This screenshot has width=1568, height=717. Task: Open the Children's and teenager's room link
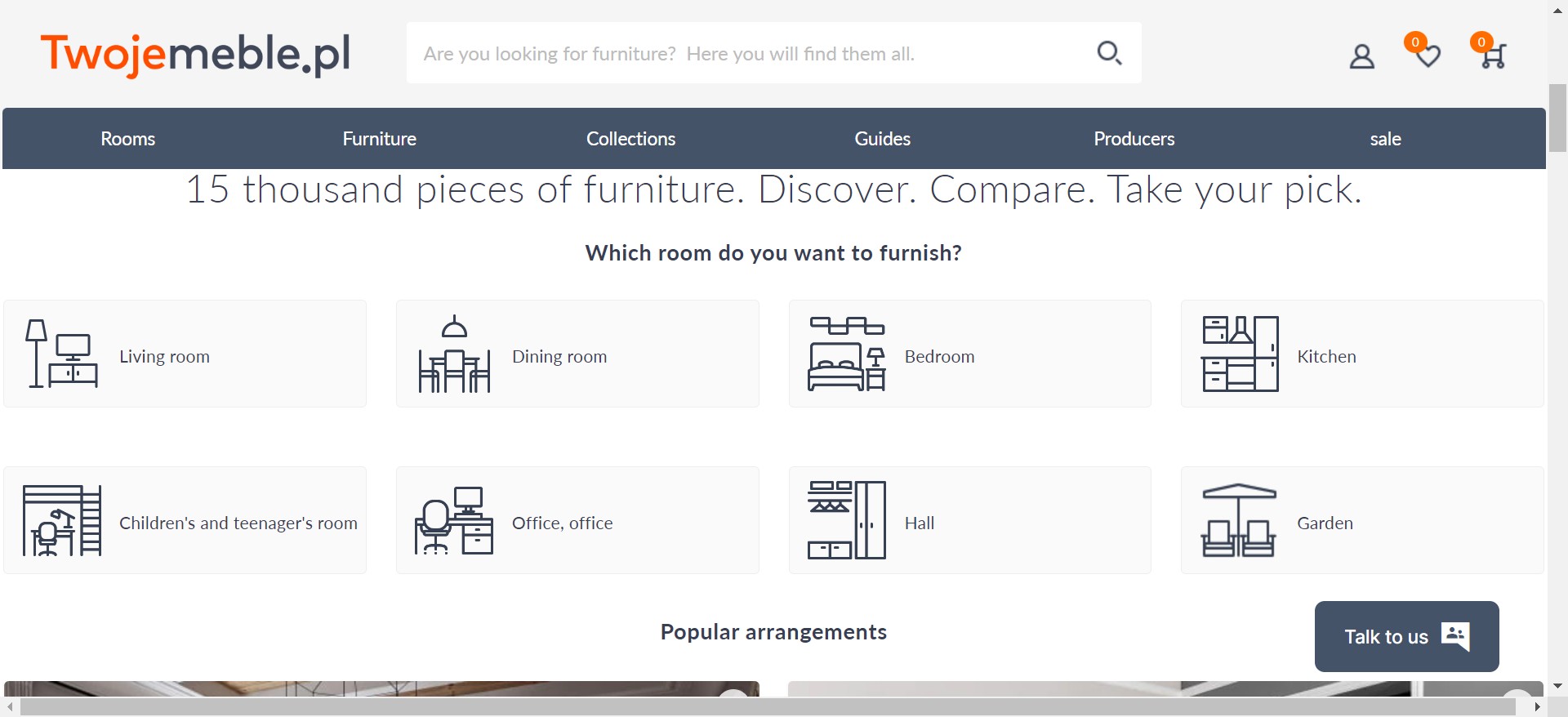coord(238,523)
